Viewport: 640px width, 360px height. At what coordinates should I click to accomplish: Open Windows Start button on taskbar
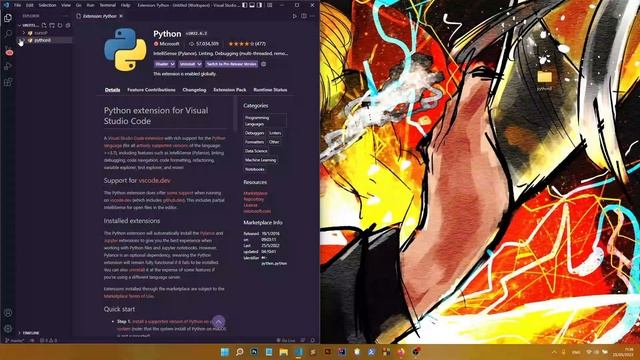[224, 352]
